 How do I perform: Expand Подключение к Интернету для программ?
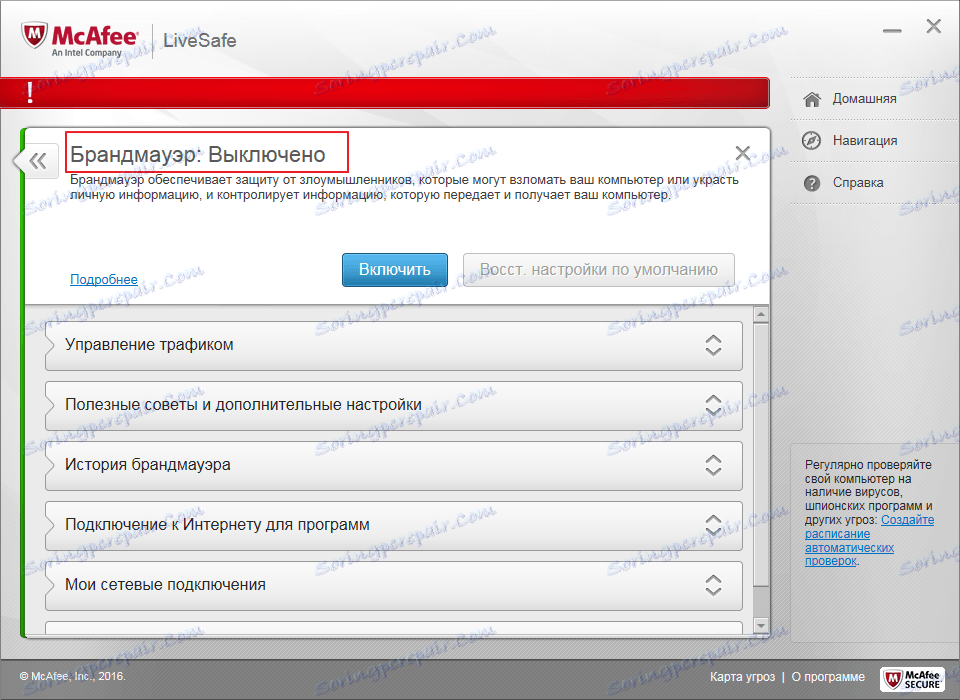click(x=394, y=525)
